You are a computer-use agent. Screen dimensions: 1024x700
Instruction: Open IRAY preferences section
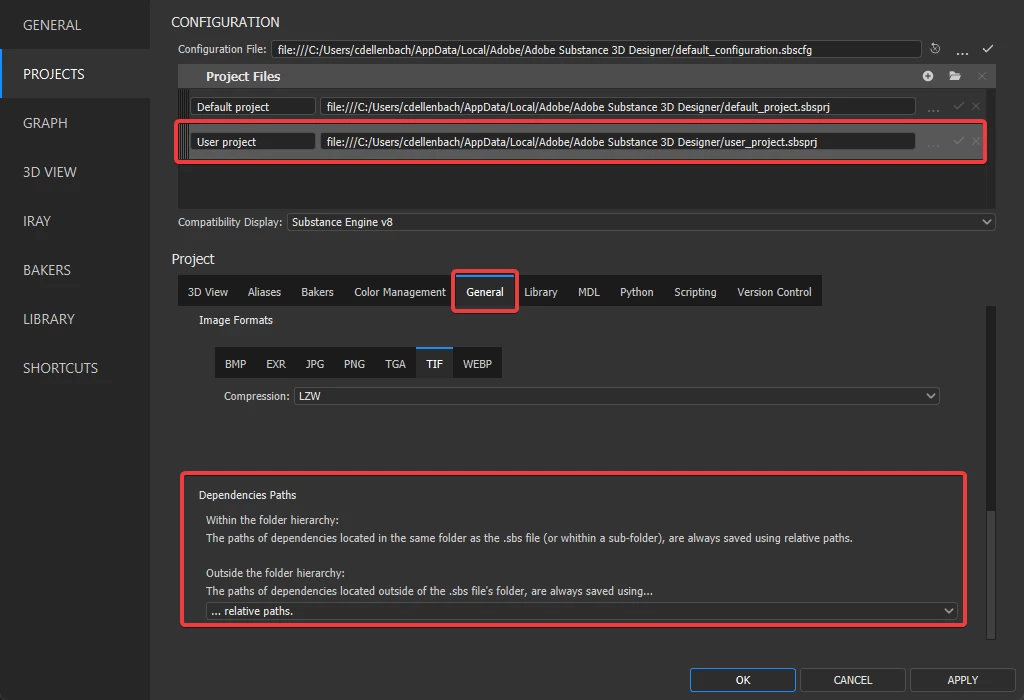coord(75,221)
